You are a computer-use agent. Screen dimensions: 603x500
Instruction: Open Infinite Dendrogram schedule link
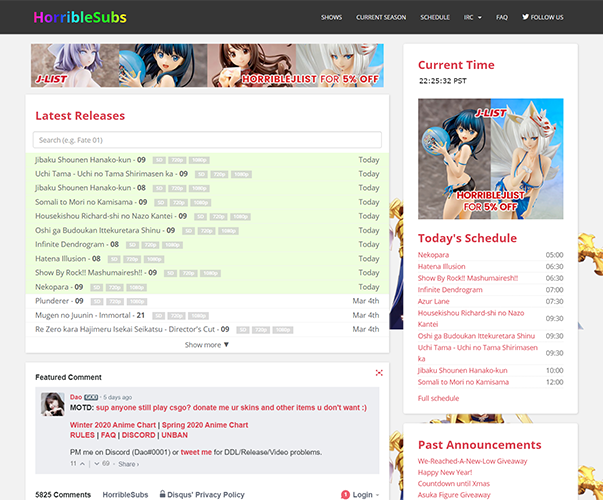coord(450,290)
